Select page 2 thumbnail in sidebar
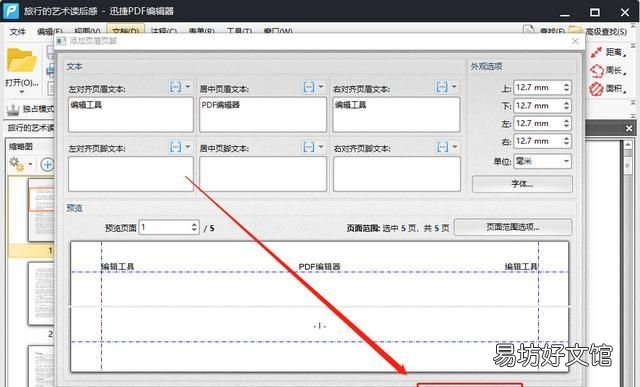640x387 pixels. tap(41, 294)
